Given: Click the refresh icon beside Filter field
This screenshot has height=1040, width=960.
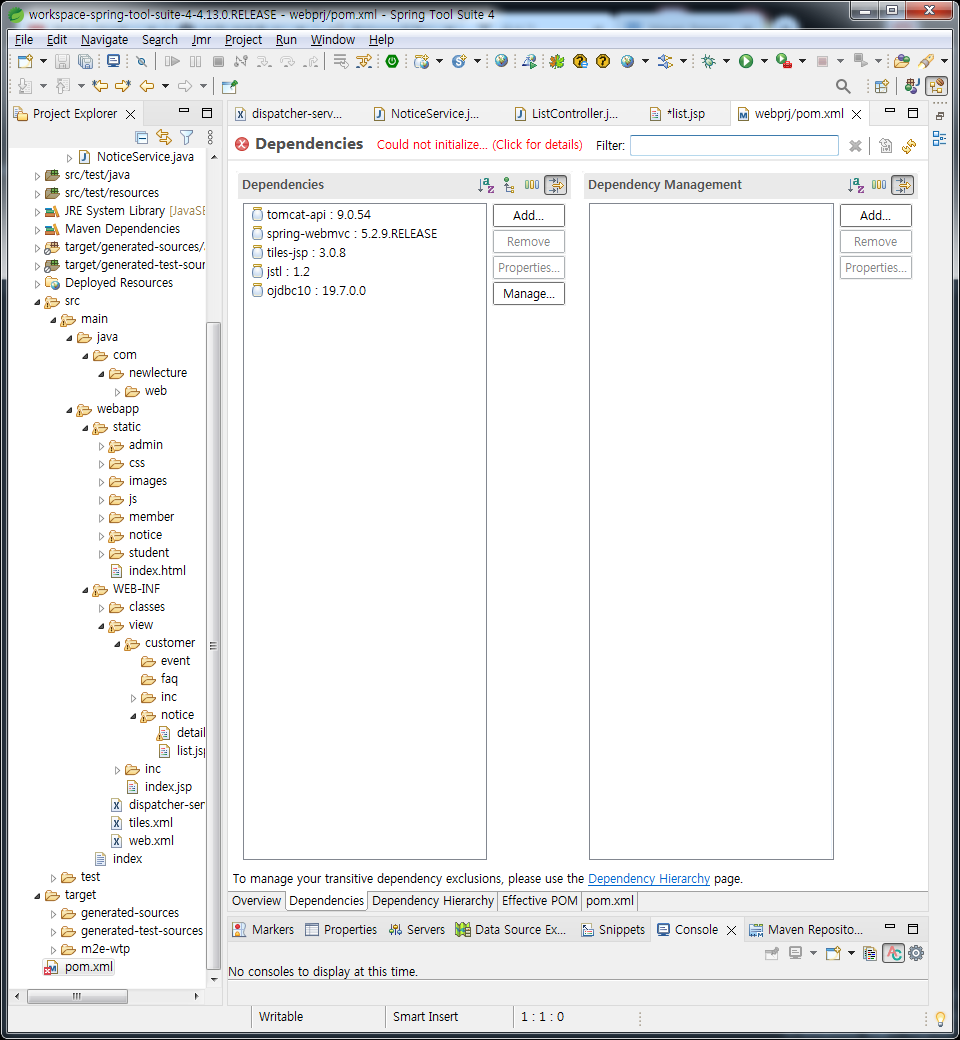Looking at the screenshot, I should (909, 146).
